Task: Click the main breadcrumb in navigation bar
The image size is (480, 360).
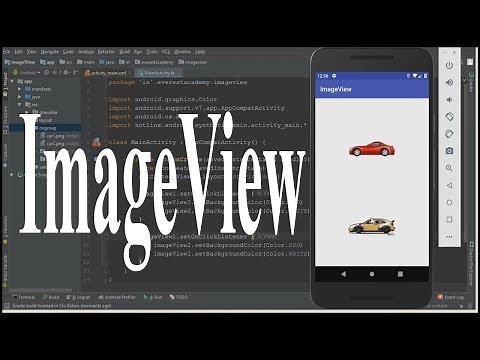Action: coord(86,62)
